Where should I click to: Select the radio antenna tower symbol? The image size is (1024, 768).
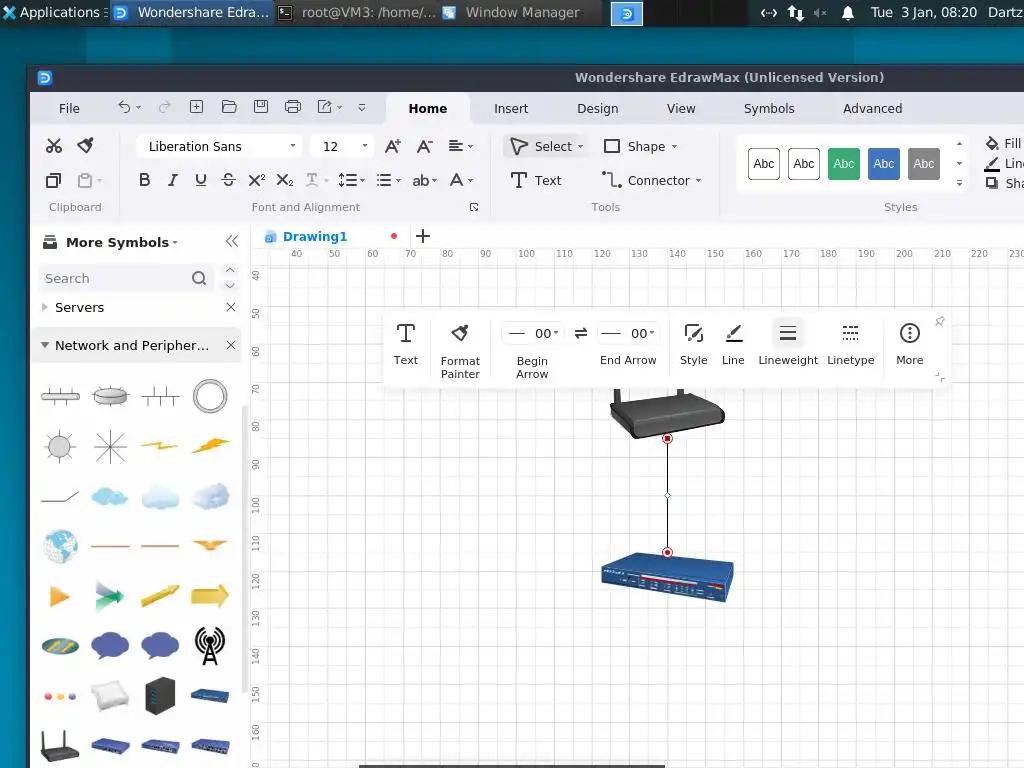click(210, 646)
